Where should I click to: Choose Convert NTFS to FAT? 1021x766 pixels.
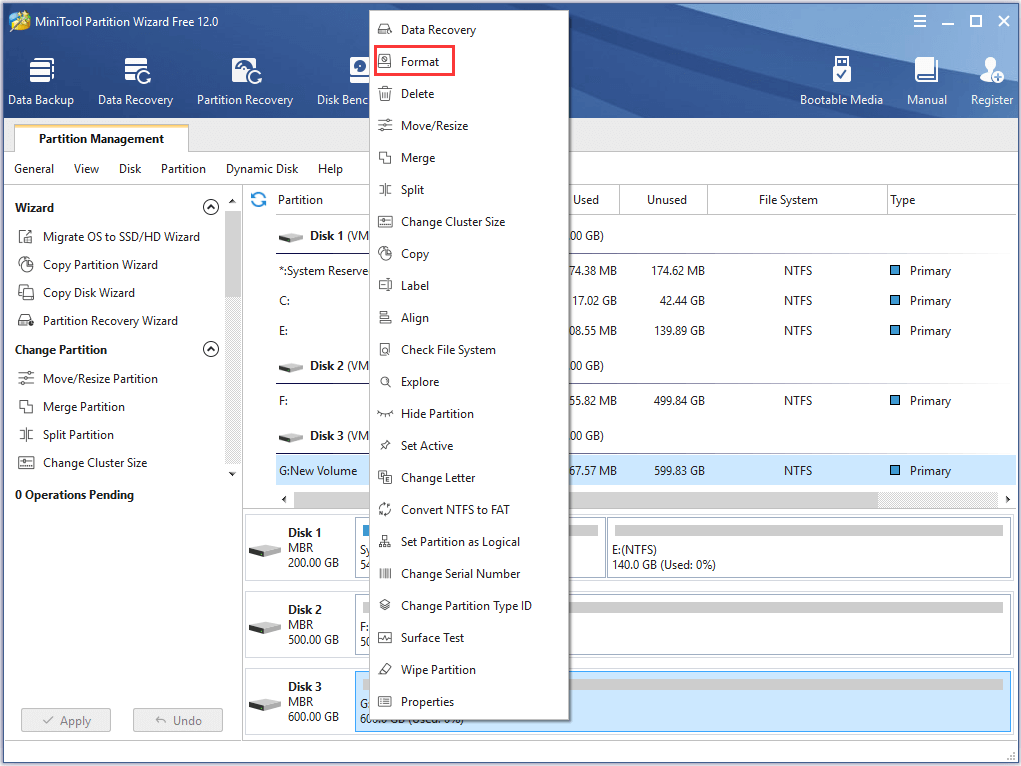point(469,509)
